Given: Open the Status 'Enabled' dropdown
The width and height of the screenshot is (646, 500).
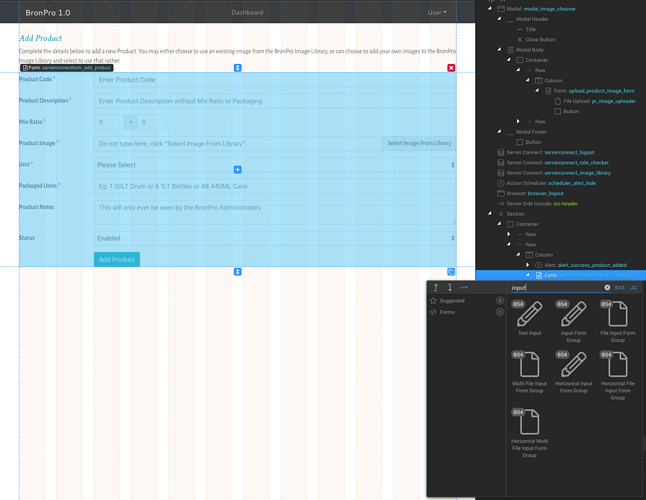Looking at the screenshot, I should [275, 238].
